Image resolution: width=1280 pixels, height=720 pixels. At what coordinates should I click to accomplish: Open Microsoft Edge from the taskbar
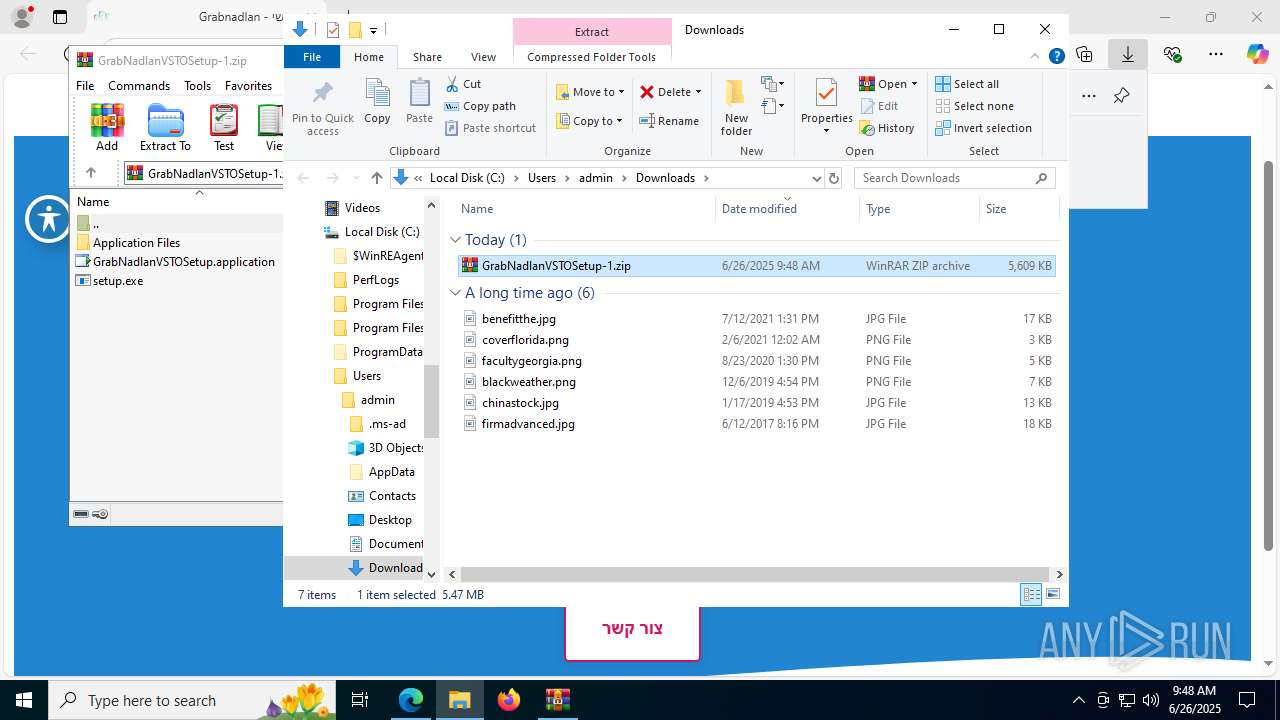[411, 700]
